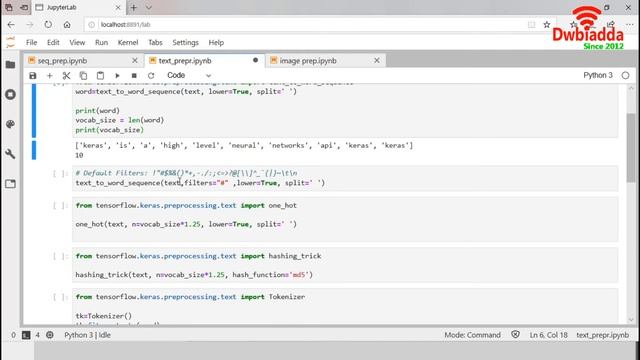
Task: Copy the selected cell icon
Action: (x=83, y=76)
